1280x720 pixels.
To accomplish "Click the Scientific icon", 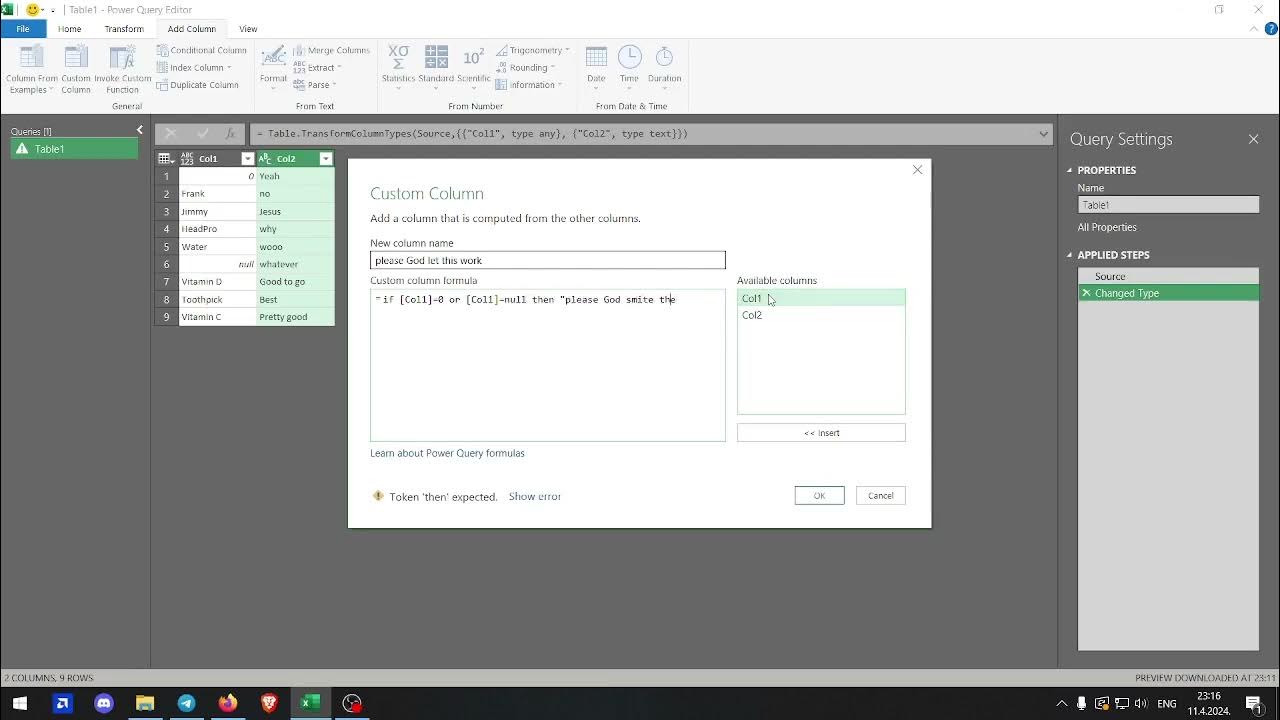I will (x=474, y=58).
